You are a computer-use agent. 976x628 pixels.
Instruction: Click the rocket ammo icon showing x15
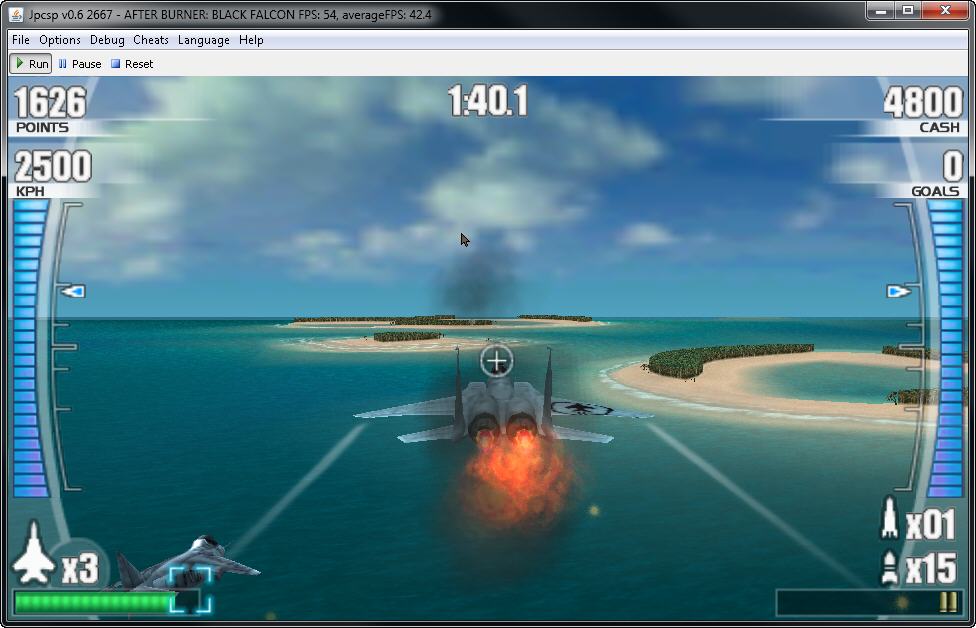(889, 568)
